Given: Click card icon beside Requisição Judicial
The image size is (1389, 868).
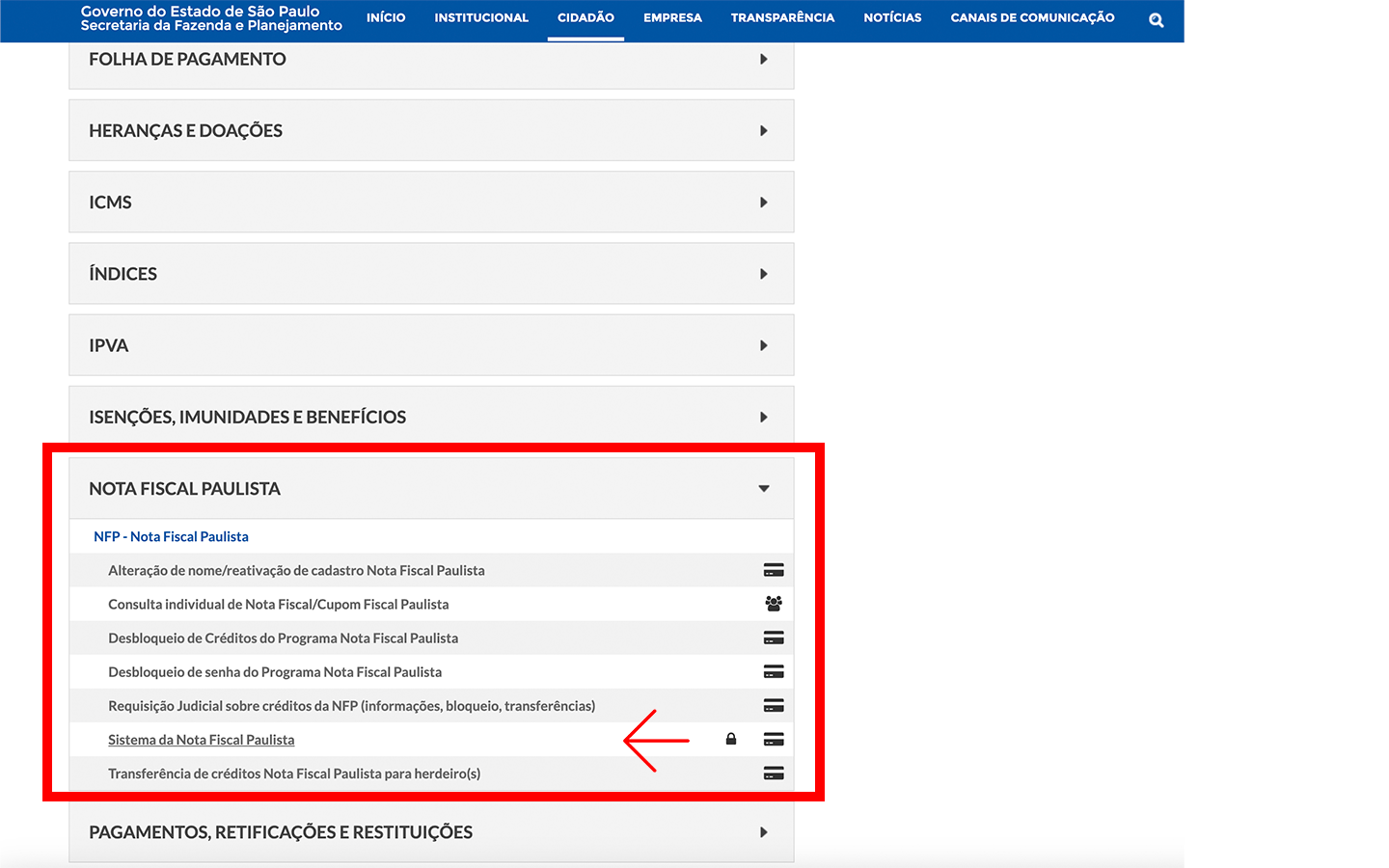Looking at the screenshot, I should click(x=774, y=705).
